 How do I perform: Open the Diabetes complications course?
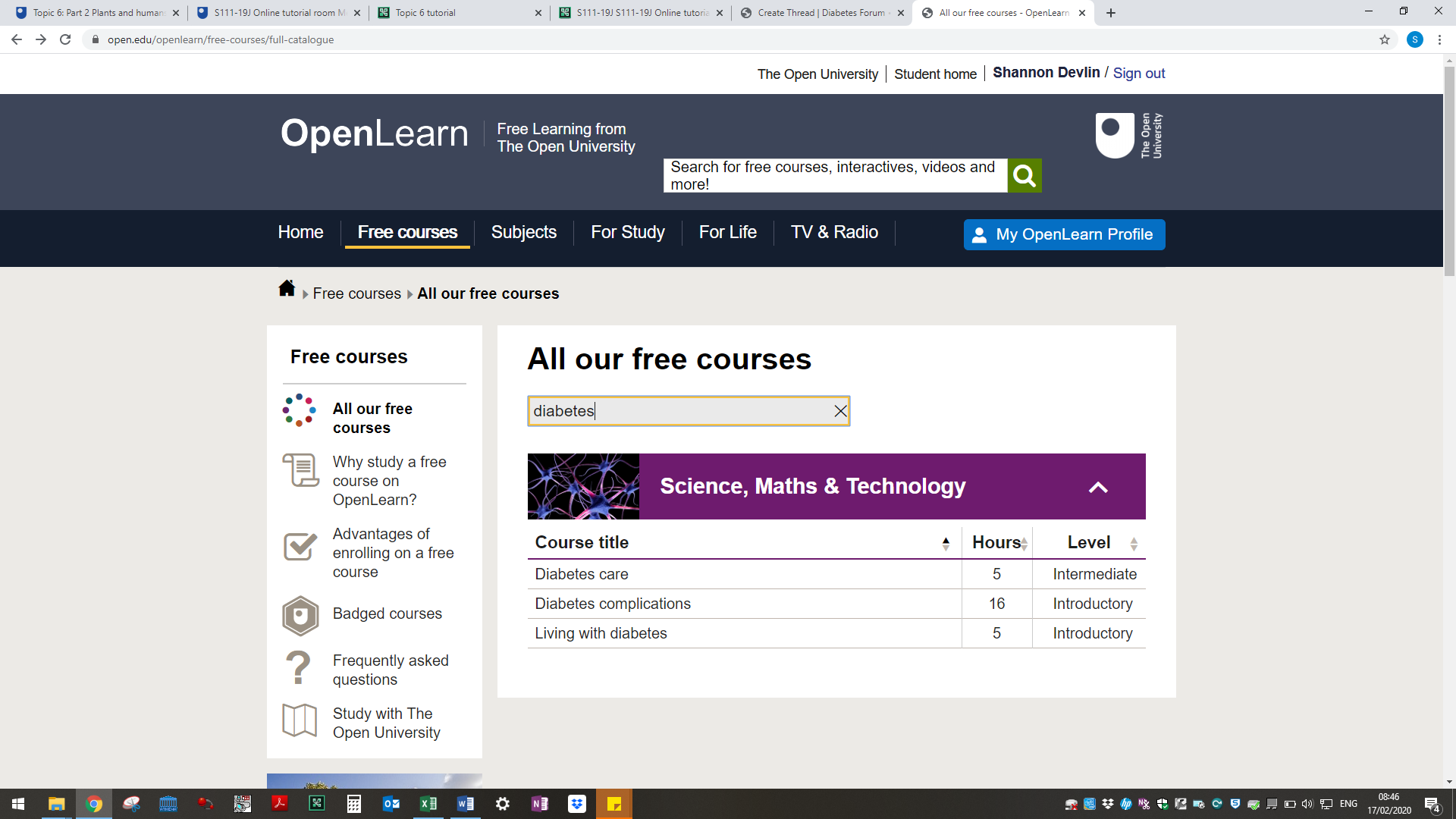(x=613, y=604)
